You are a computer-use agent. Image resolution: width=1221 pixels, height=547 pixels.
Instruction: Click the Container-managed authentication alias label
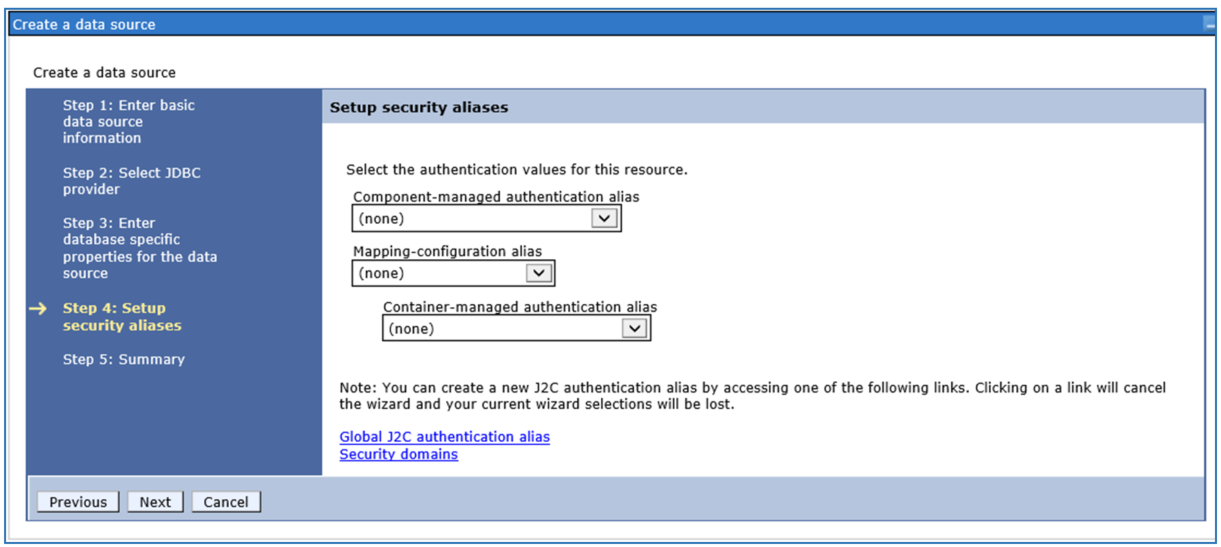pyautogui.click(x=520, y=307)
